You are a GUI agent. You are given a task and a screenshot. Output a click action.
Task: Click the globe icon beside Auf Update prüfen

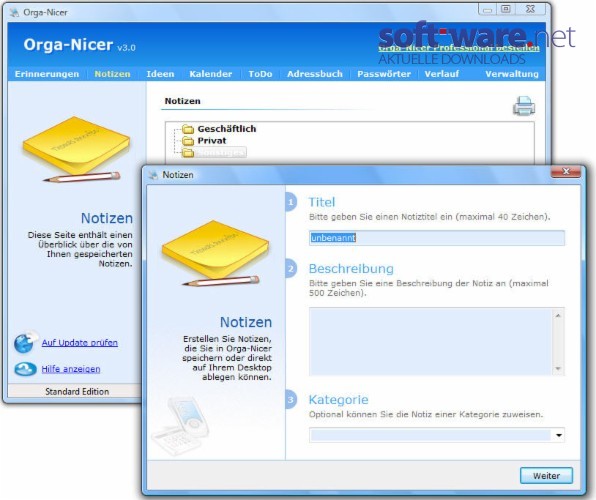[x=25, y=342]
